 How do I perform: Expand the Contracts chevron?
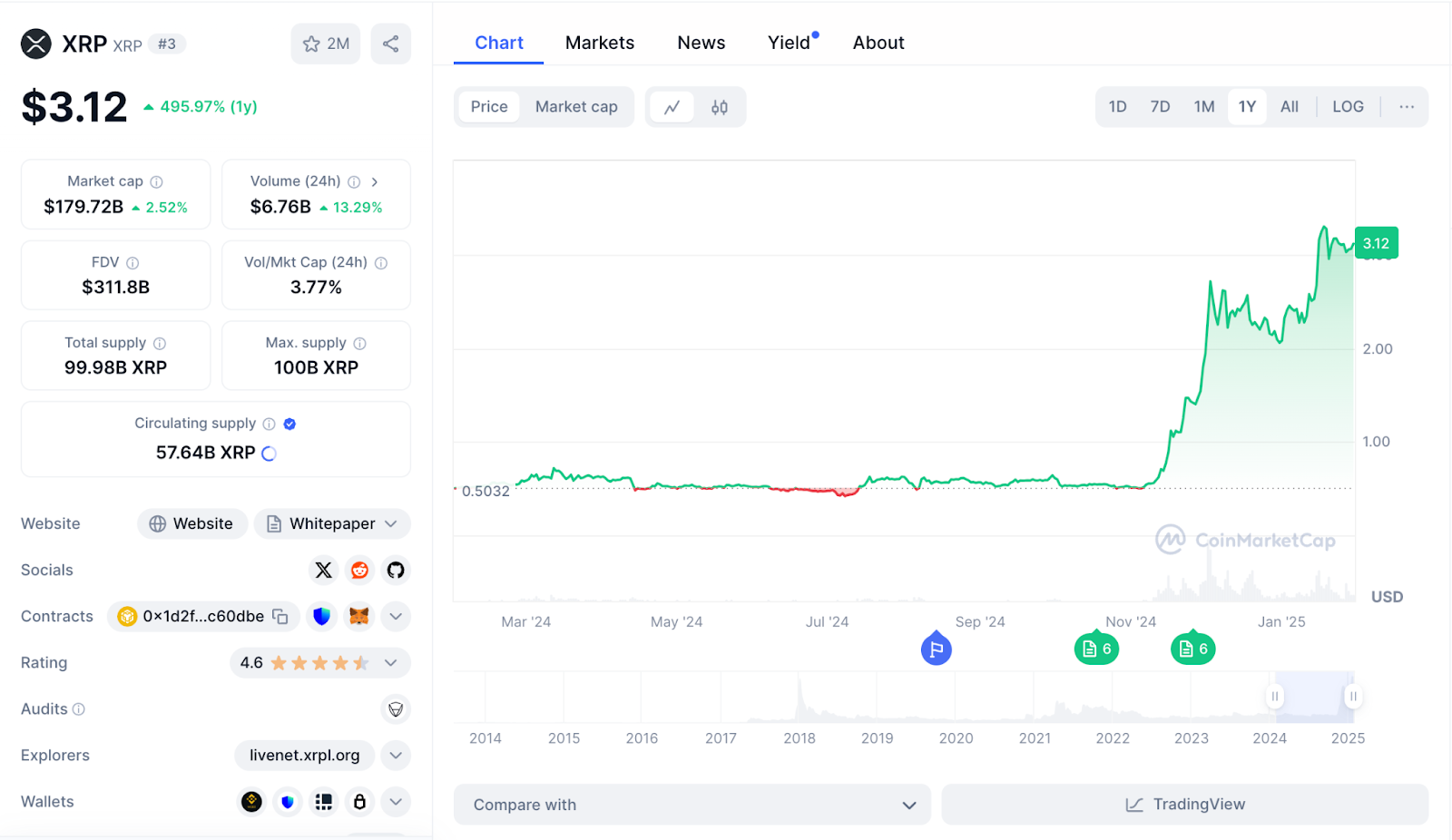coord(396,616)
